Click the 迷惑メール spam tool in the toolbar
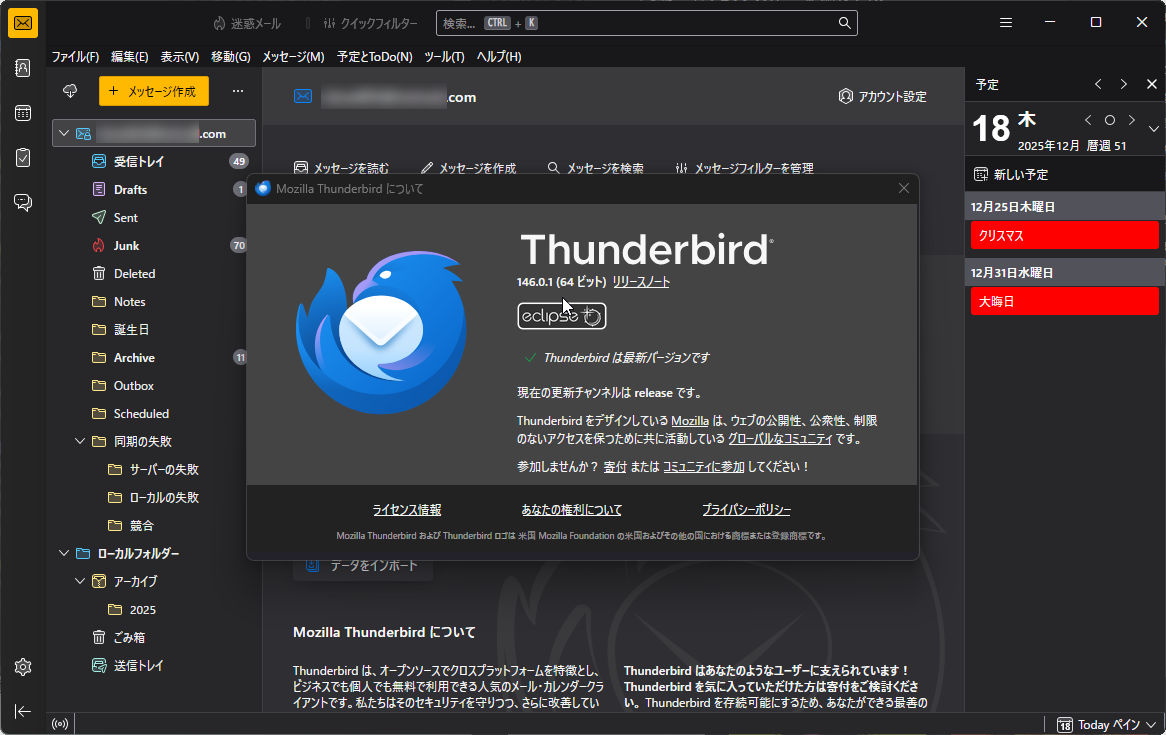The width and height of the screenshot is (1166, 735). click(x=246, y=22)
